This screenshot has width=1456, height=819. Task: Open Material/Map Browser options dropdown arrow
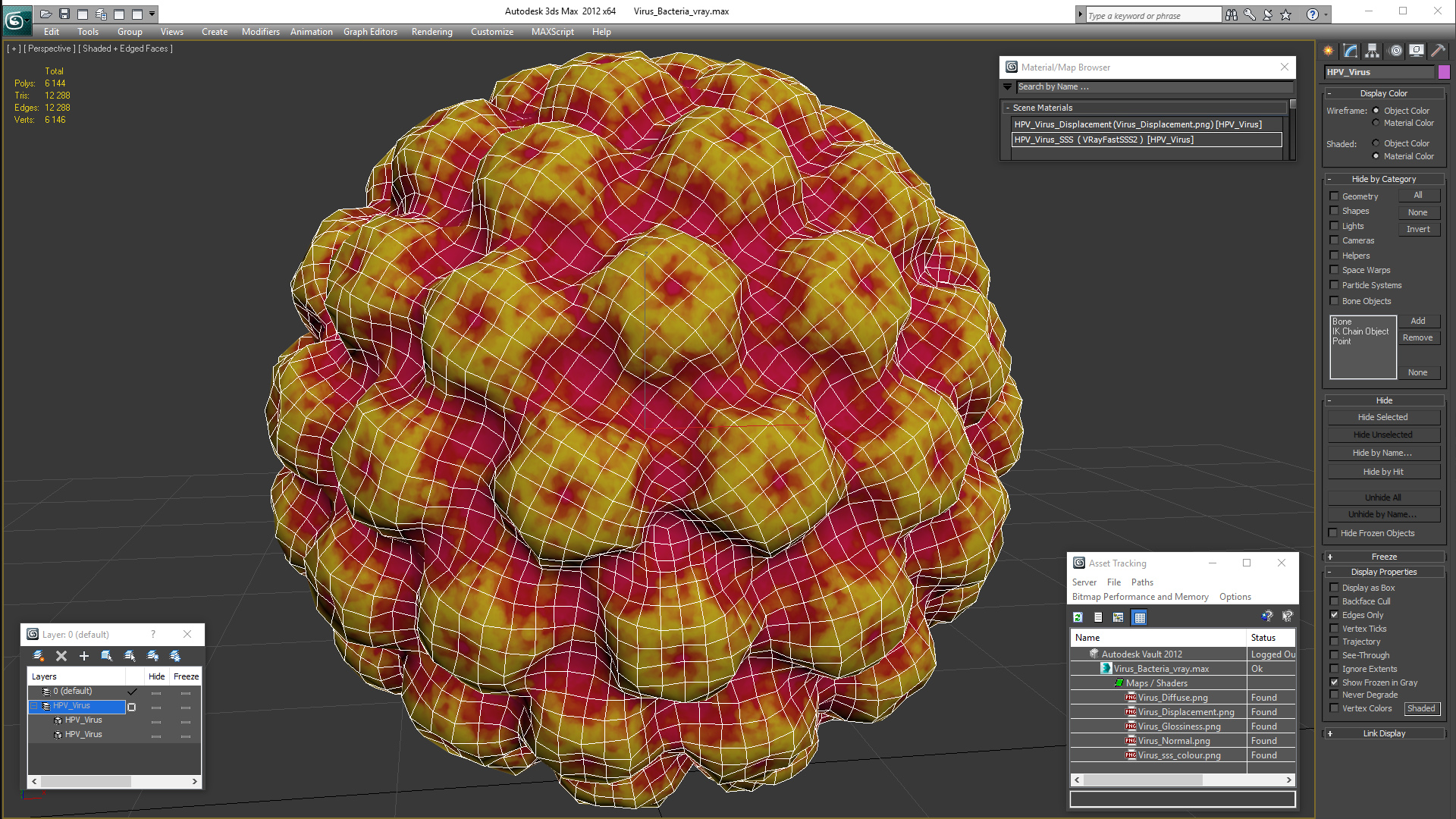point(1008,87)
